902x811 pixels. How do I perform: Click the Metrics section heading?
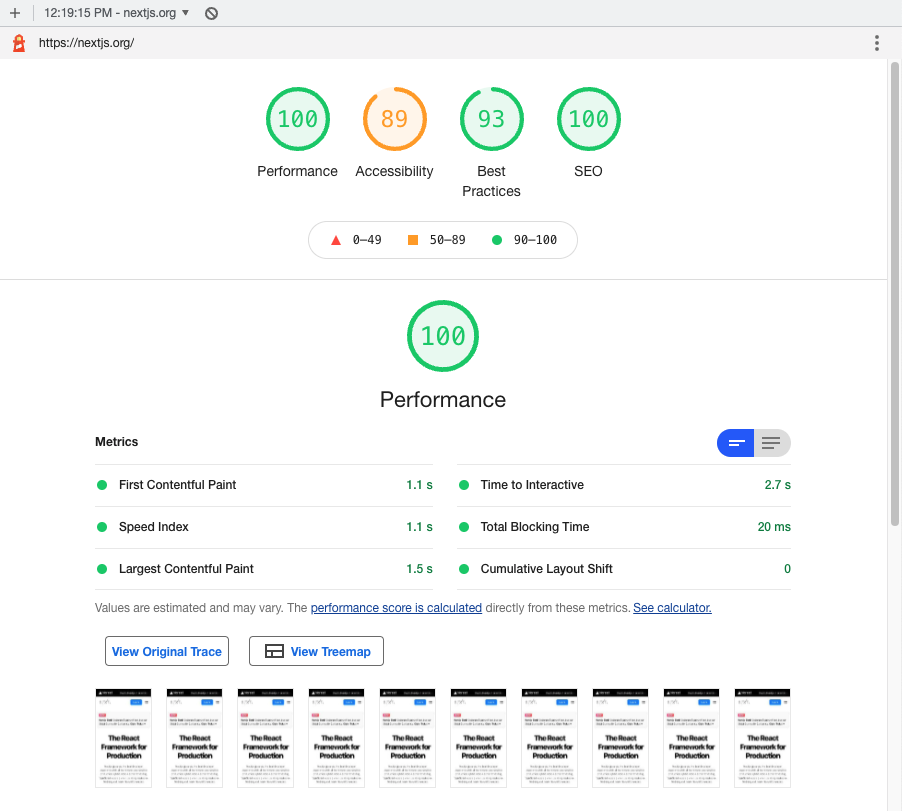(x=117, y=442)
